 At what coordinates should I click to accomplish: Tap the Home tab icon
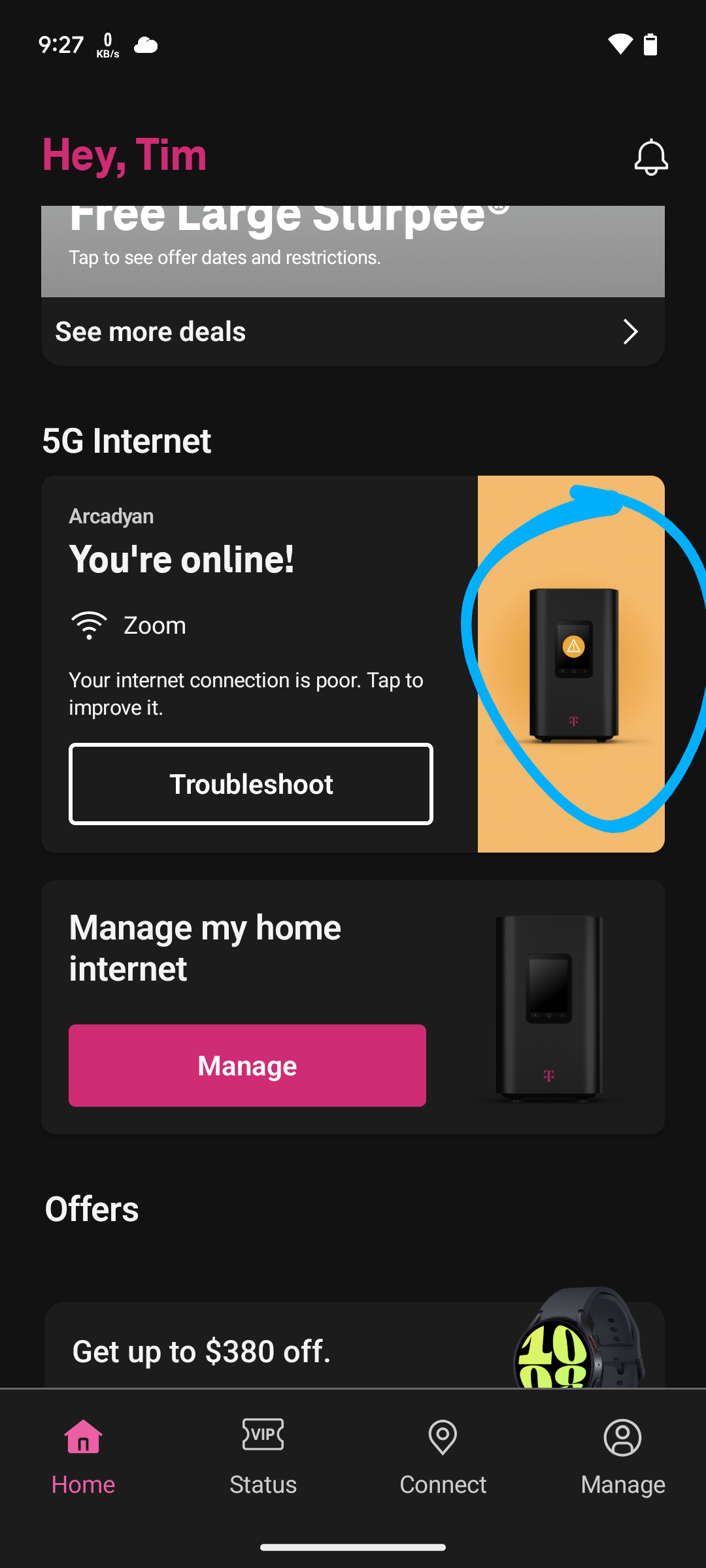pyautogui.click(x=84, y=1436)
